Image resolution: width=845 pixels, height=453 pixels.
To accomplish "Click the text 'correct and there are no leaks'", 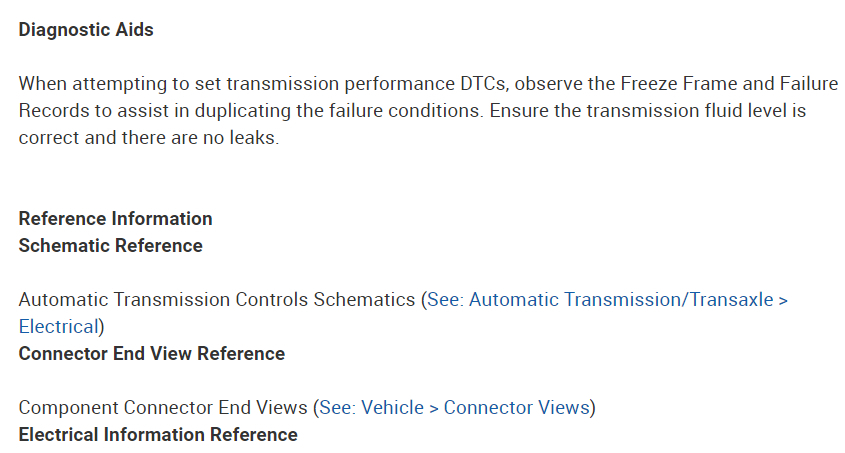I will coord(148,138).
